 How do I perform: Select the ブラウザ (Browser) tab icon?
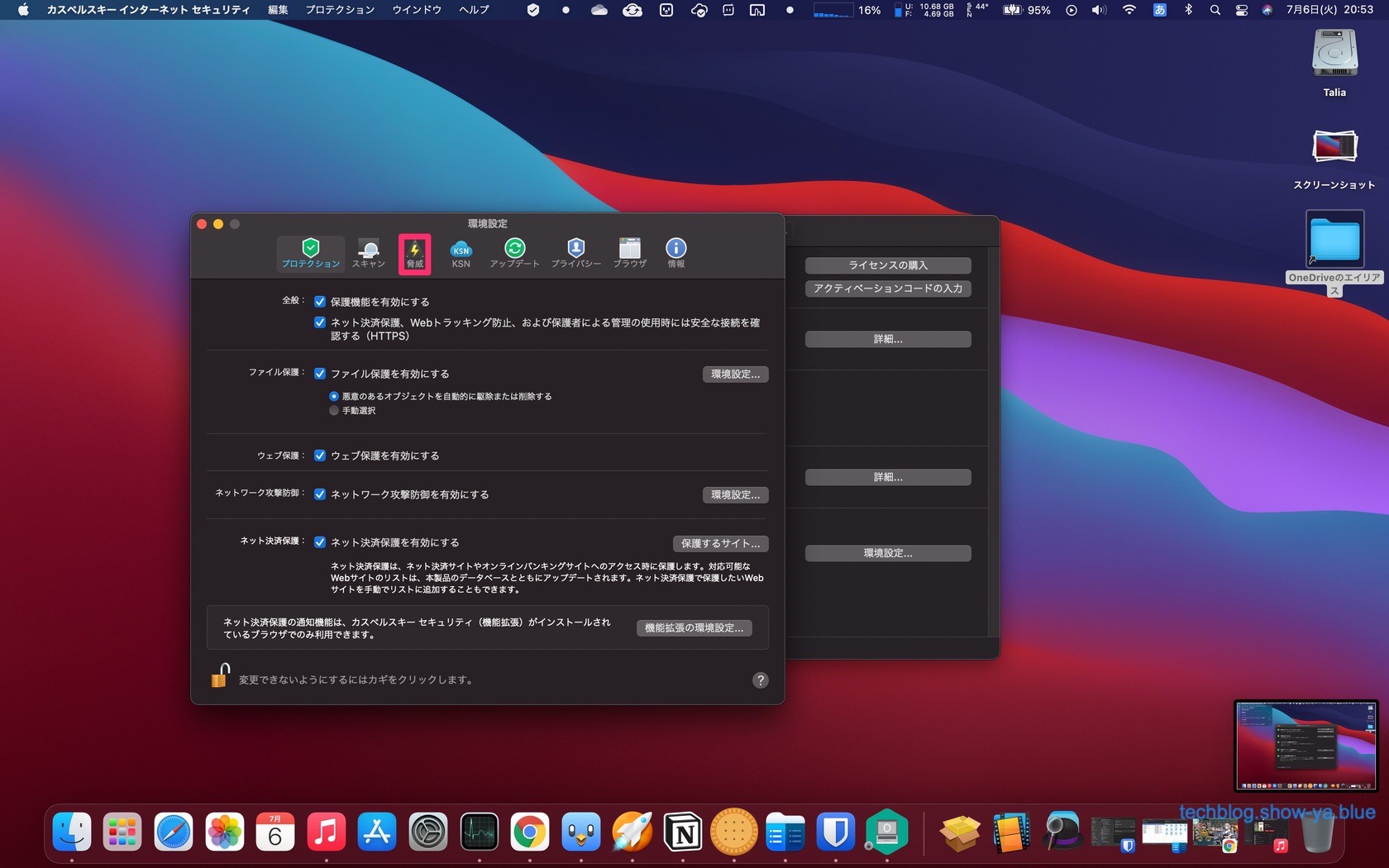click(x=629, y=252)
